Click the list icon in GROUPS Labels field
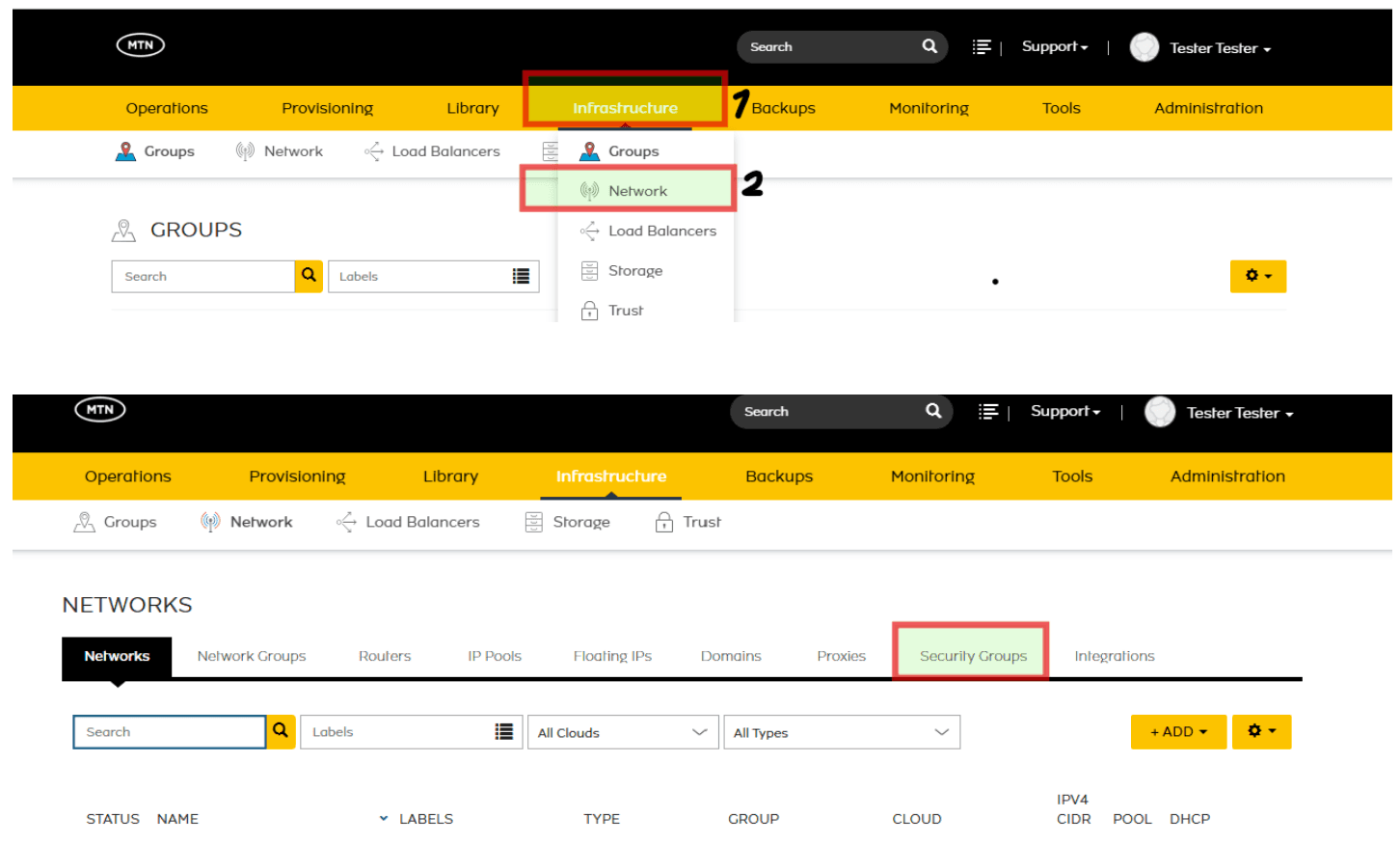Image resolution: width=1400 pixels, height=844 pixels. click(x=521, y=277)
